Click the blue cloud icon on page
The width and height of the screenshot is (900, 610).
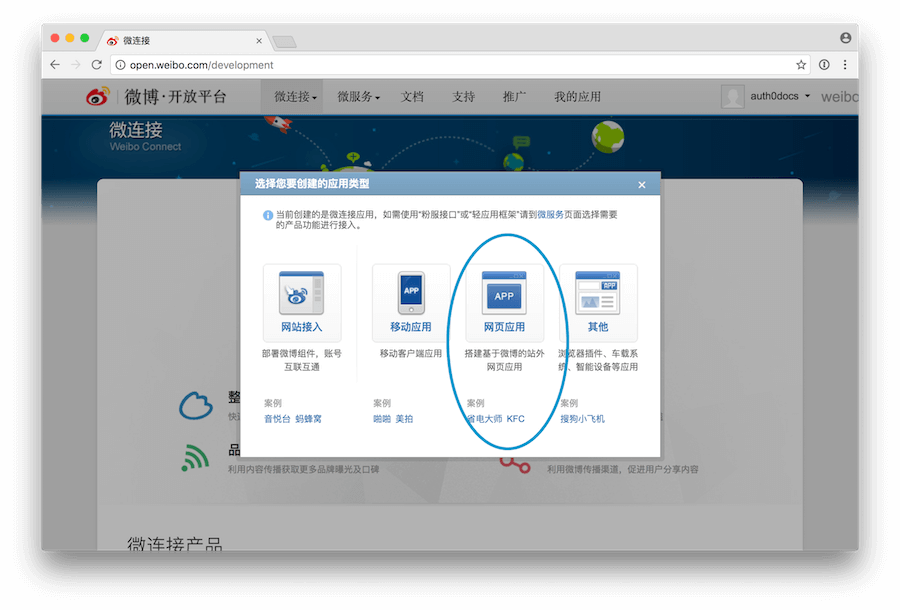coord(196,406)
